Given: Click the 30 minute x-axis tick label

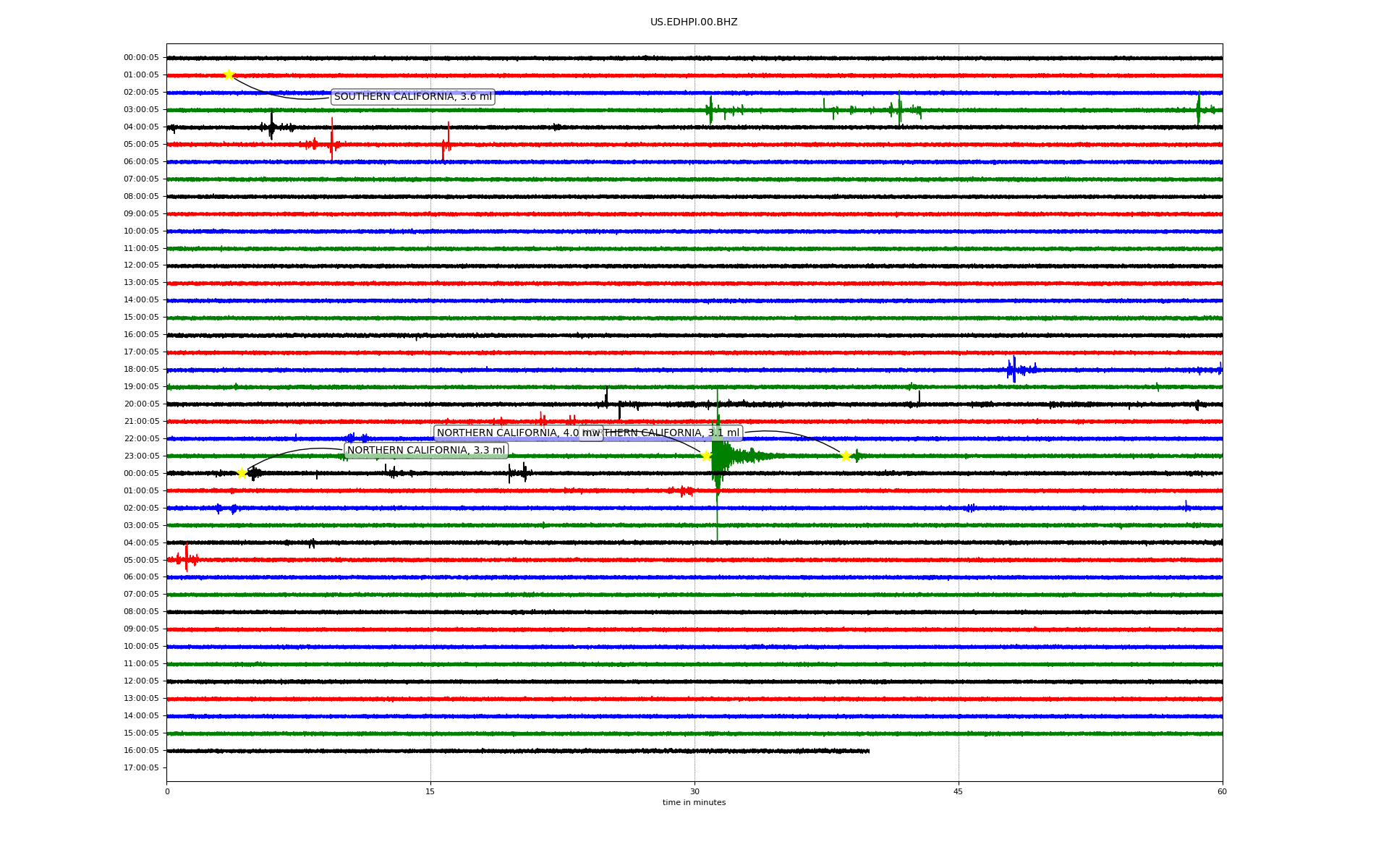Looking at the screenshot, I should (x=694, y=791).
